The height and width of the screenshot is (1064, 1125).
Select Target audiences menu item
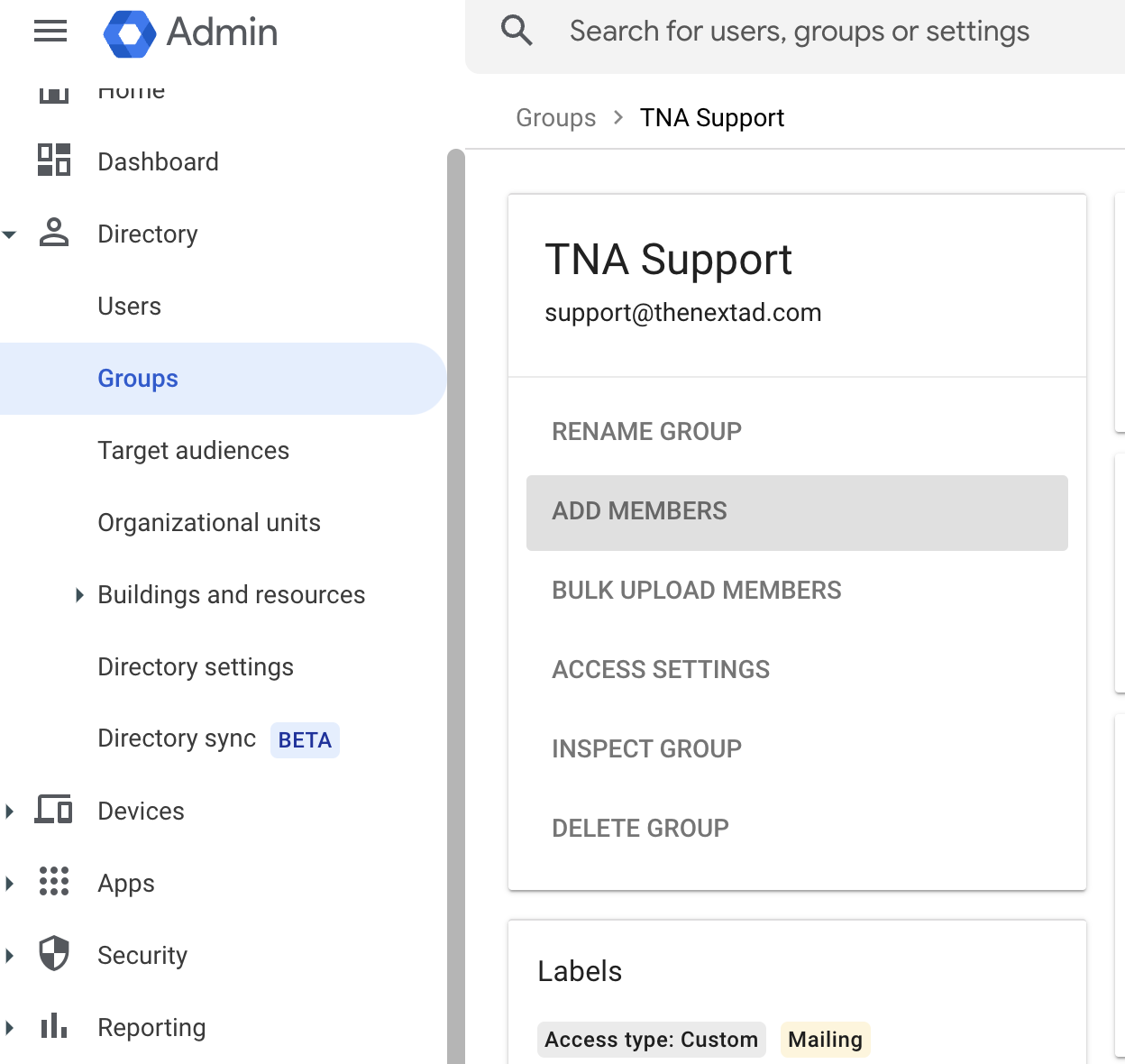click(x=193, y=451)
